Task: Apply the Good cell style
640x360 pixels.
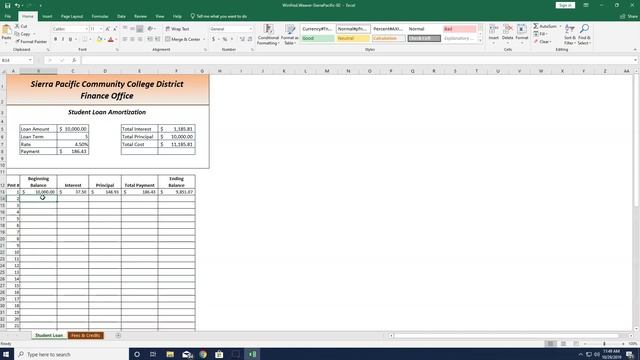Action: click(x=318, y=38)
